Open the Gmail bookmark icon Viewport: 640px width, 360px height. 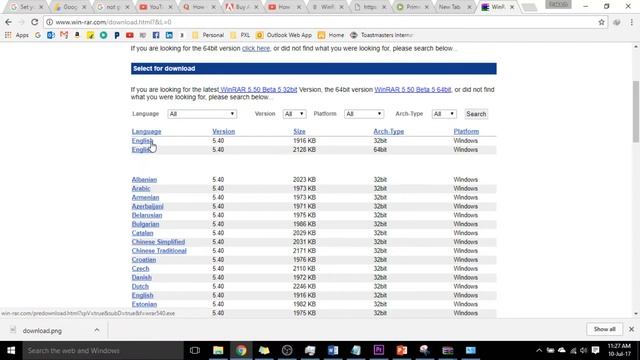(64, 36)
